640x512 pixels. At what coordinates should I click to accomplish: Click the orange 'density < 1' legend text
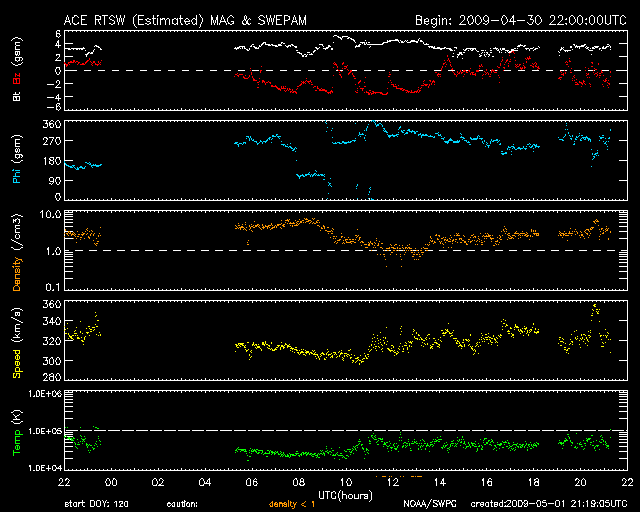(292, 504)
